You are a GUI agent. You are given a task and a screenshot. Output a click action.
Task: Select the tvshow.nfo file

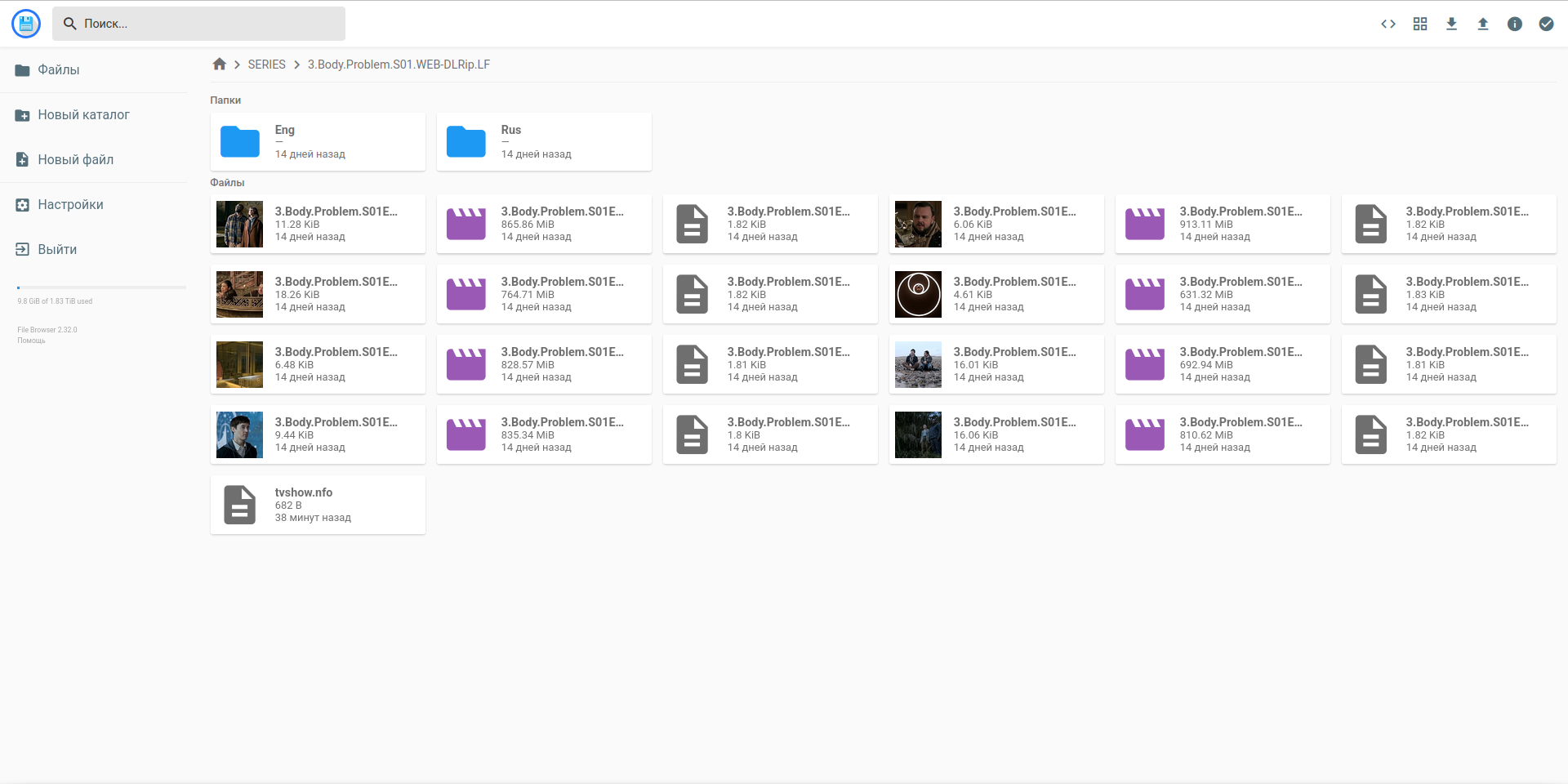point(318,505)
